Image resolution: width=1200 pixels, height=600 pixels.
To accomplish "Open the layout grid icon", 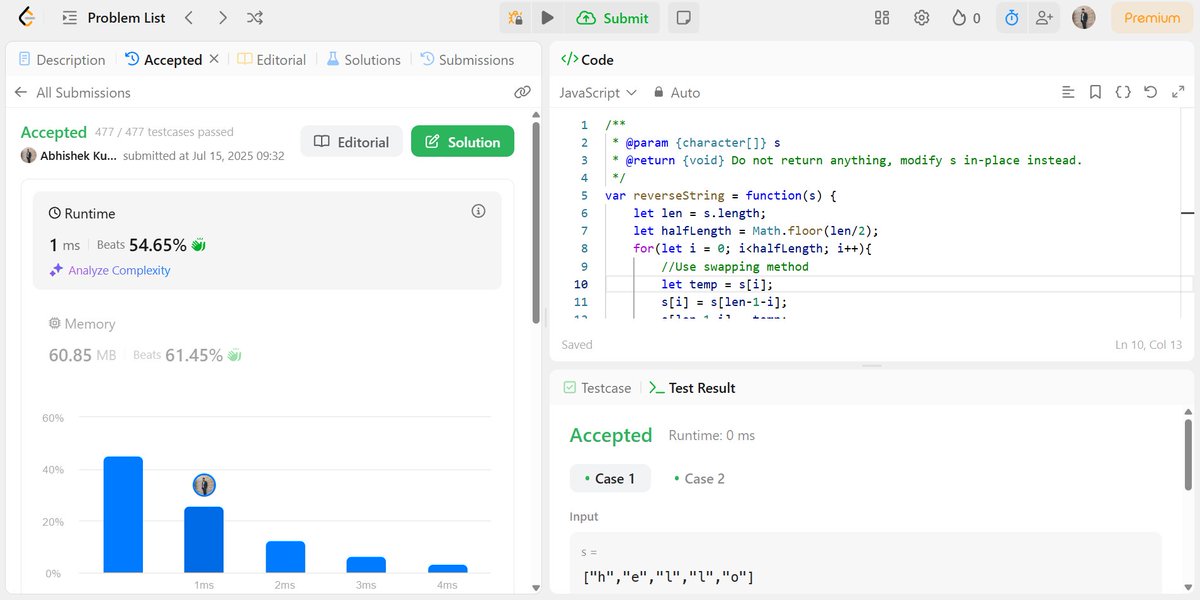I will point(882,18).
